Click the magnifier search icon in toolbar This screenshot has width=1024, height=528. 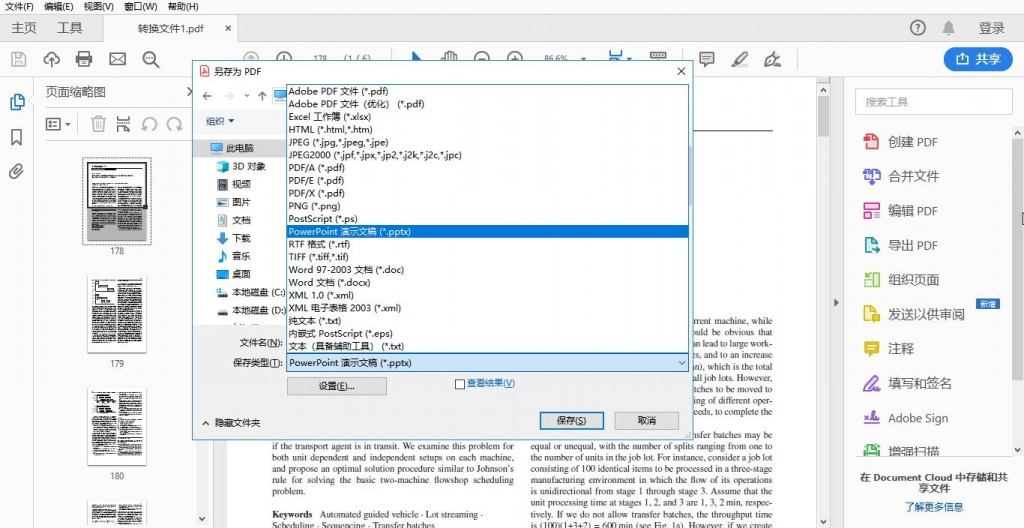click(151, 59)
